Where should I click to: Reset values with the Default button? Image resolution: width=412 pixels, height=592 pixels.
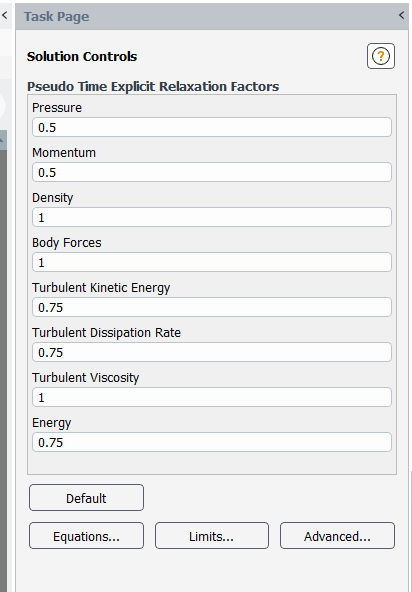pos(86,498)
